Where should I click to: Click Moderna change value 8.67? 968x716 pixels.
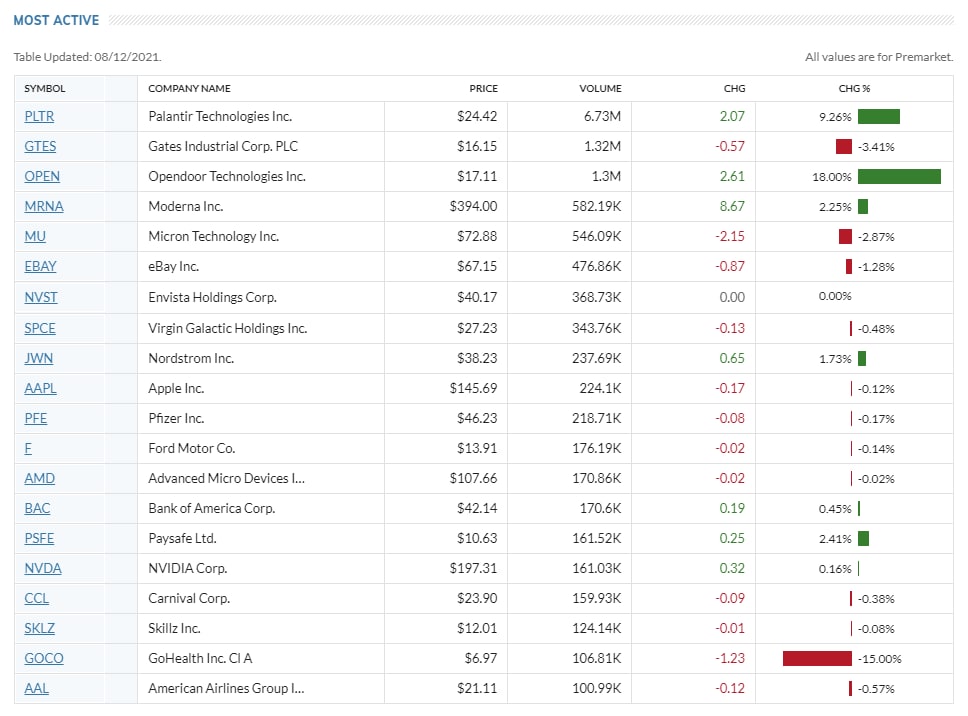(732, 206)
